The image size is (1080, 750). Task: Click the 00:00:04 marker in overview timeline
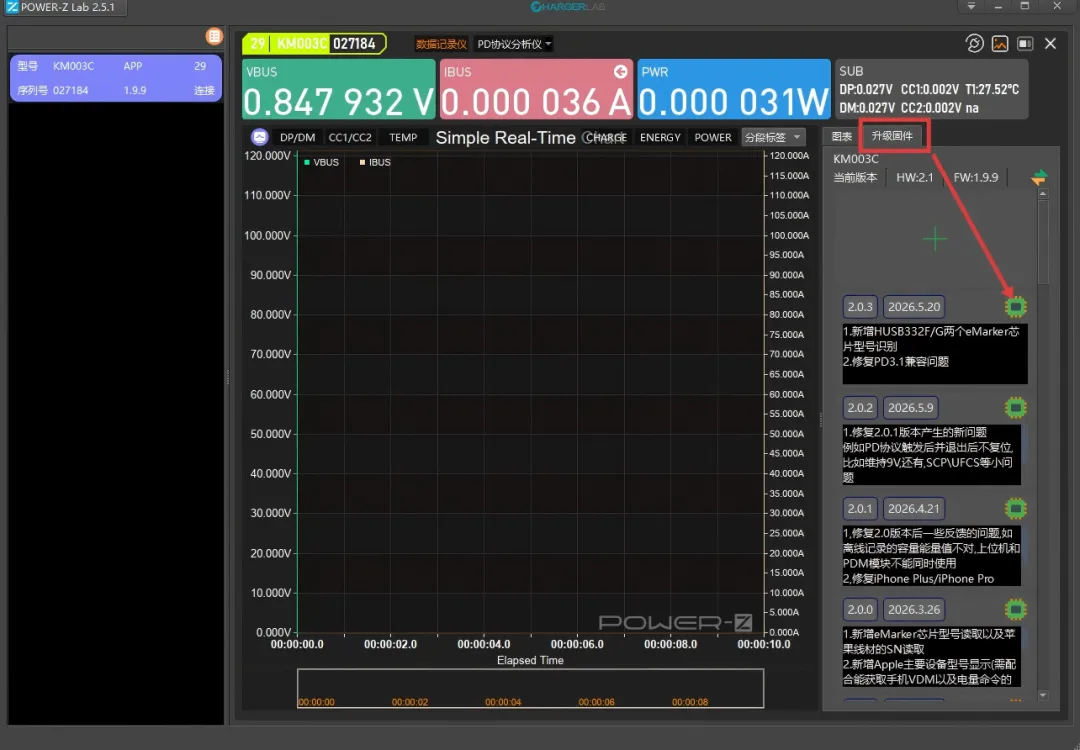tap(503, 702)
